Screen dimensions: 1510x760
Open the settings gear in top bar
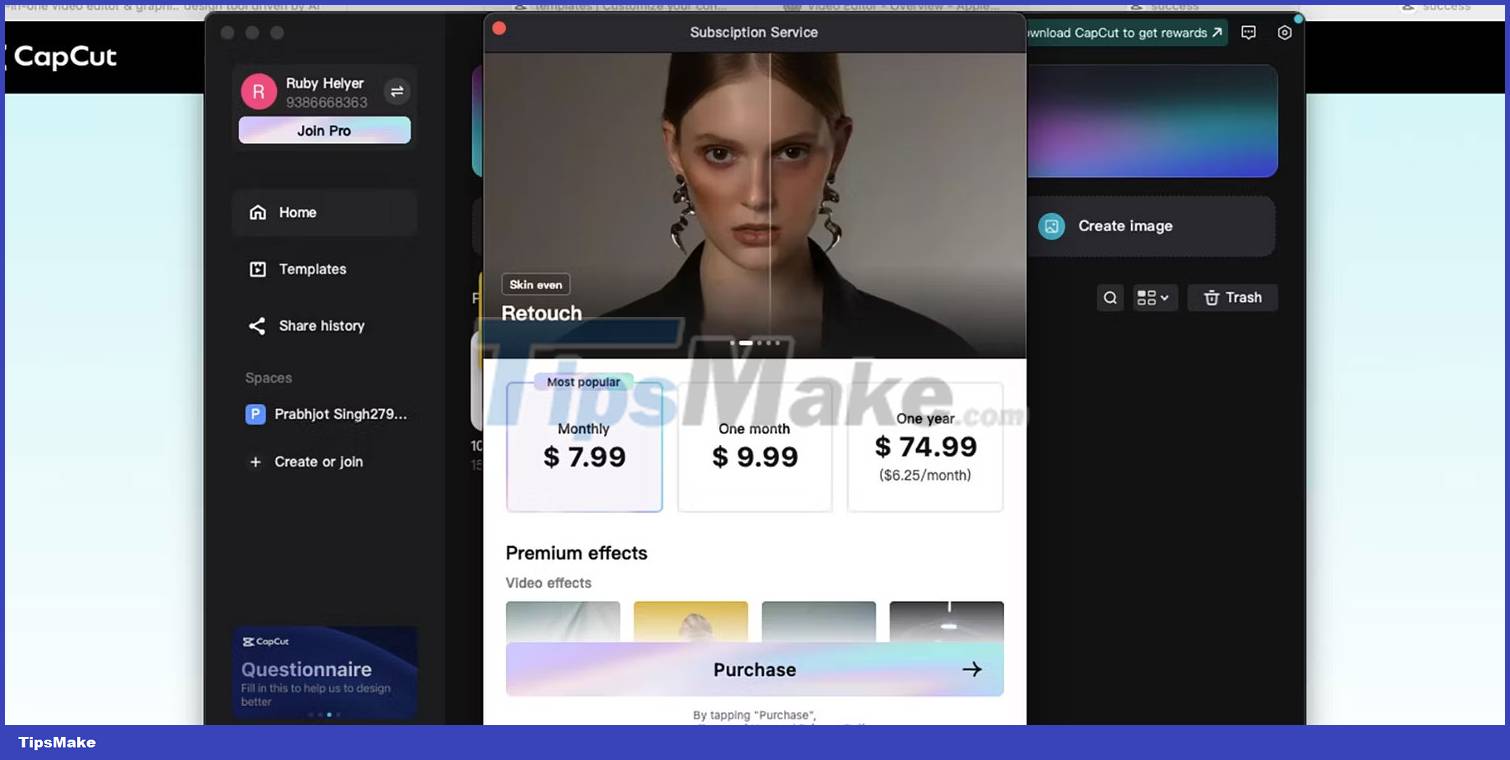click(1285, 32)
